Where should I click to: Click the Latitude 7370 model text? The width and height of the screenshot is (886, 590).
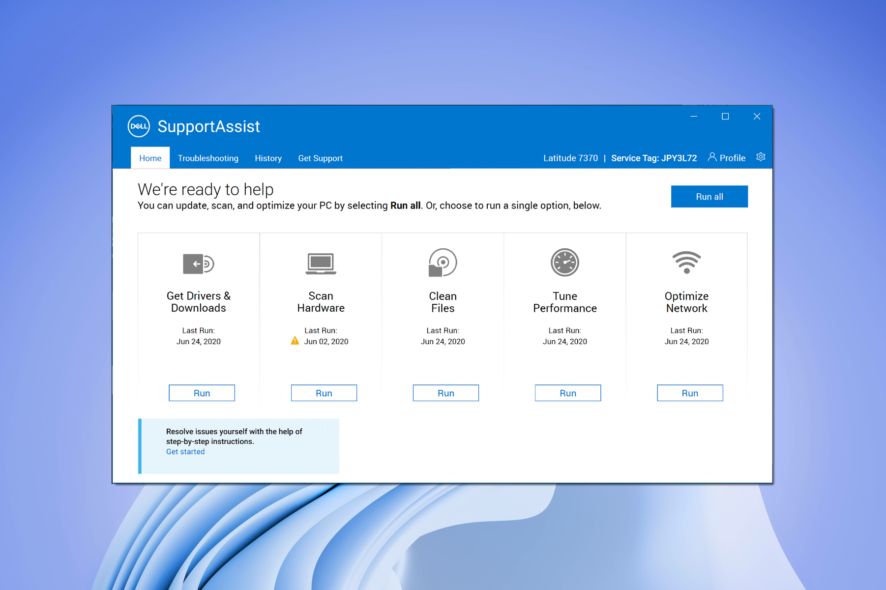pyautogui.click(x=570, y=158)
